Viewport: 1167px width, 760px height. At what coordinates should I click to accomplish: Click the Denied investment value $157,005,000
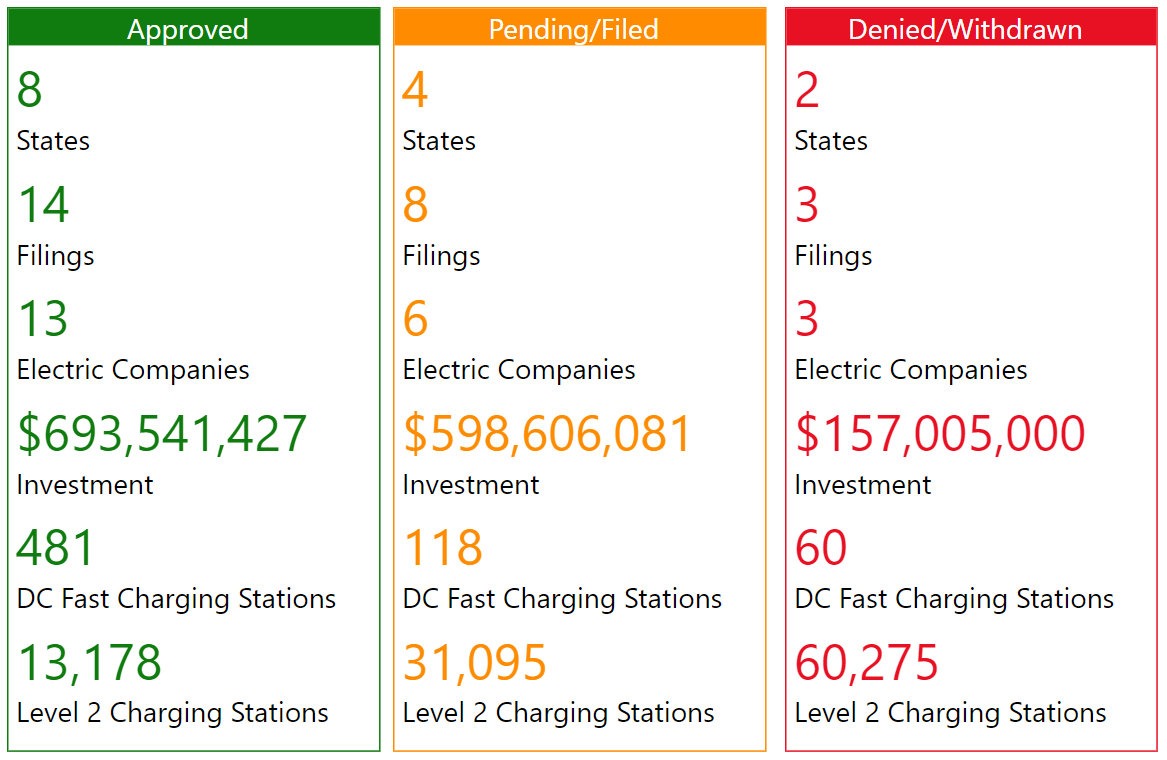click(x=940, y=434)
